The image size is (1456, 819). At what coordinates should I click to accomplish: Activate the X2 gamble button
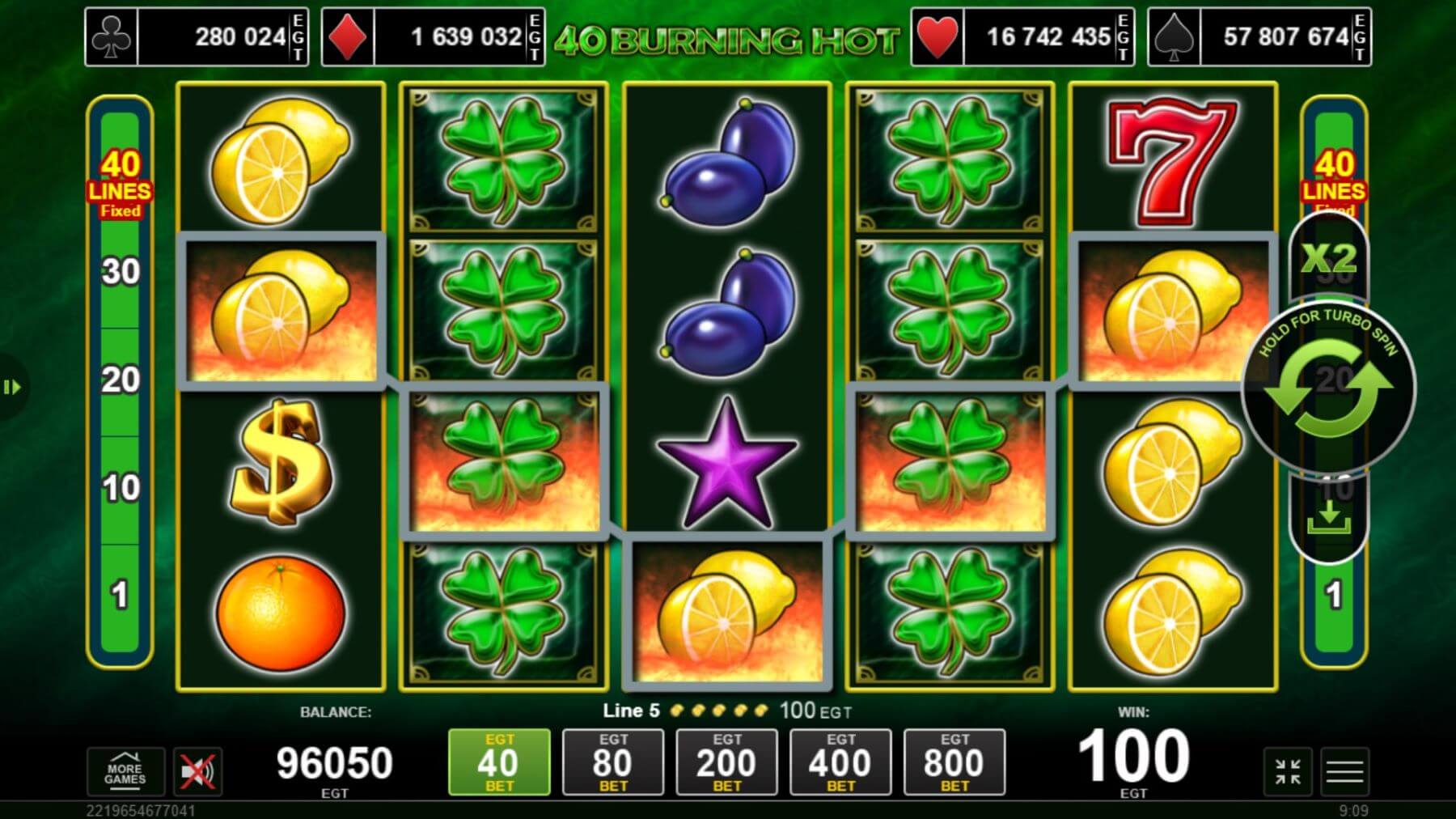coord(1328,257)
